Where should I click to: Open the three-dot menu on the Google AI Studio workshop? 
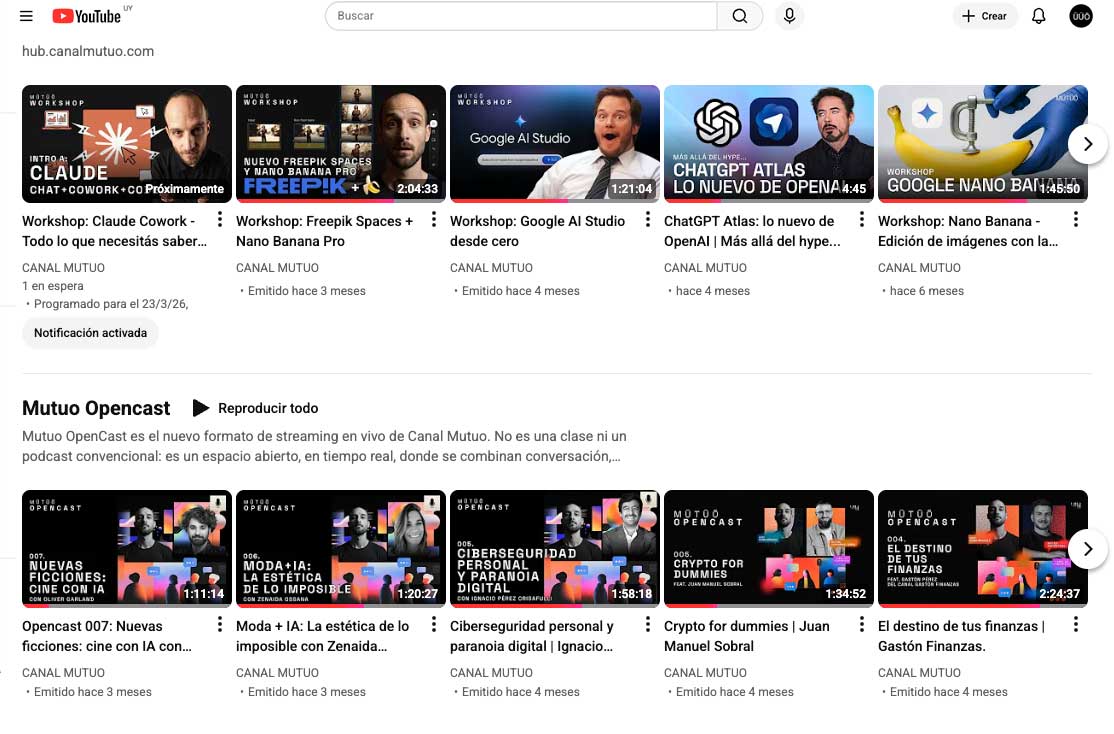pyautogui.click(x=647, y=220)
